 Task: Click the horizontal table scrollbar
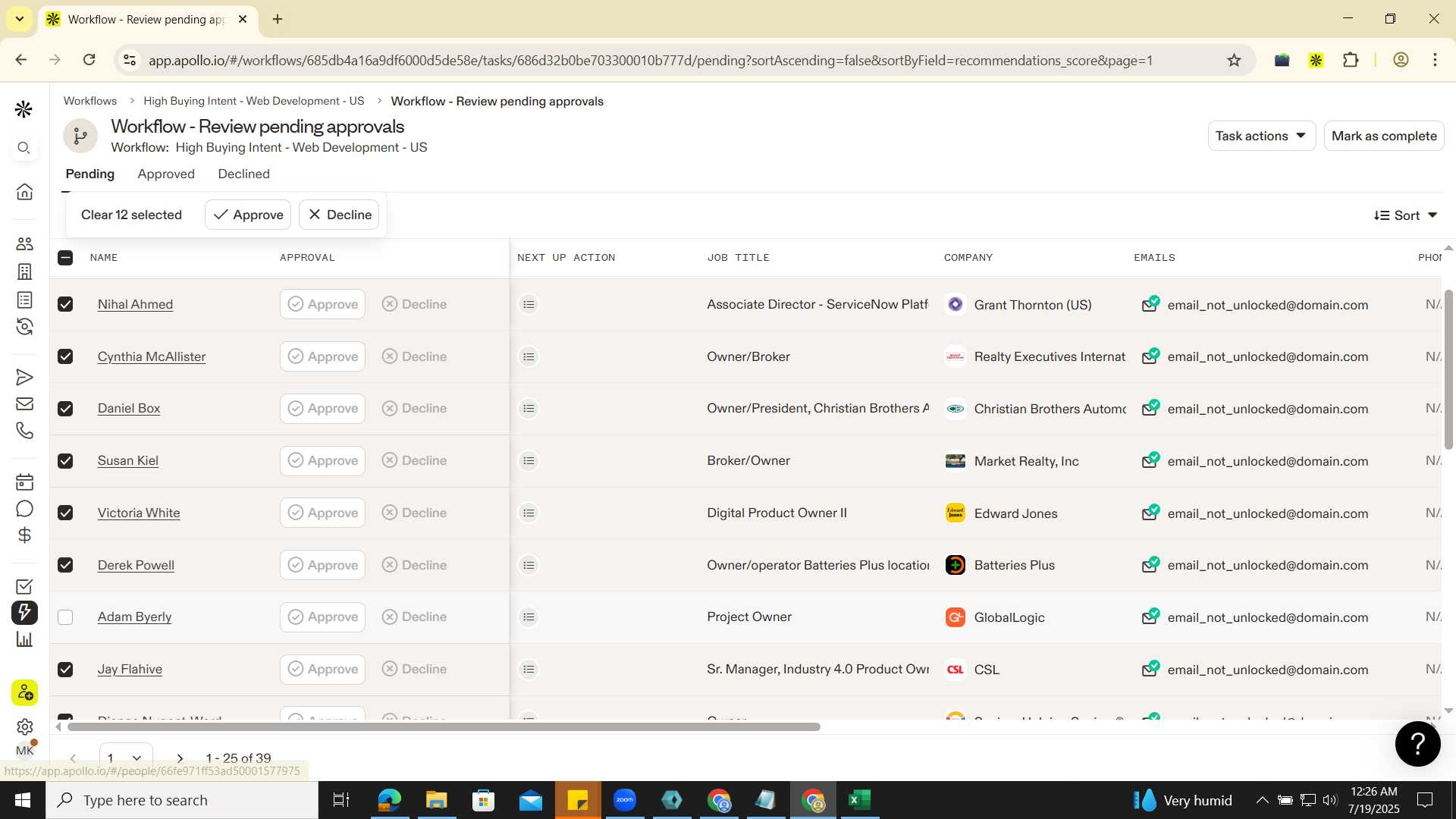(x=444, y=726)
